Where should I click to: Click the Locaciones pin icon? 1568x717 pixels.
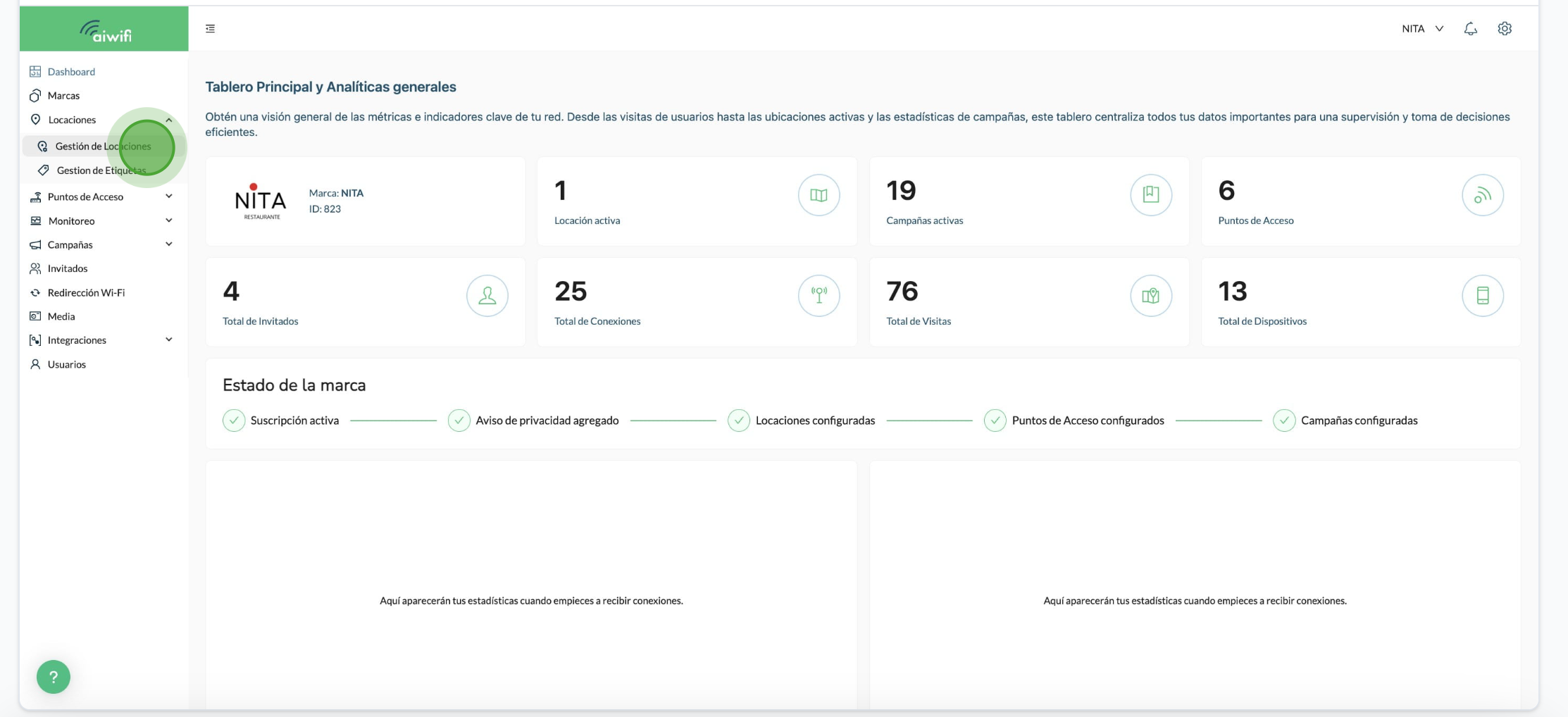35,120
